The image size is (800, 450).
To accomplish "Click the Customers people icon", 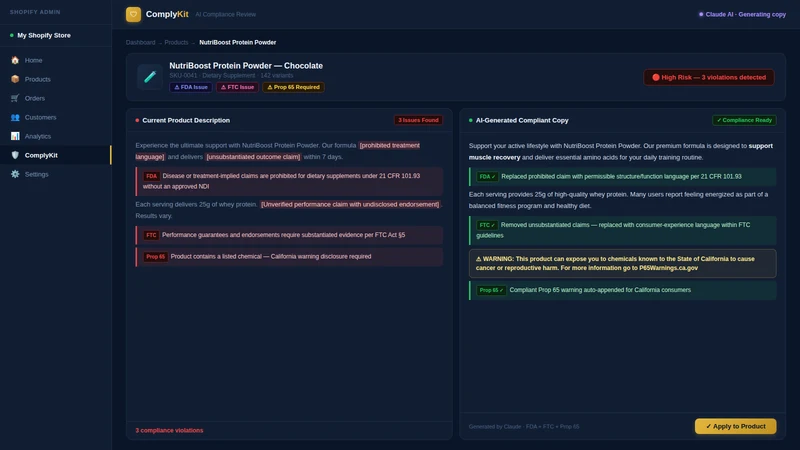I will pyautogui.click(x=15, y=117).
